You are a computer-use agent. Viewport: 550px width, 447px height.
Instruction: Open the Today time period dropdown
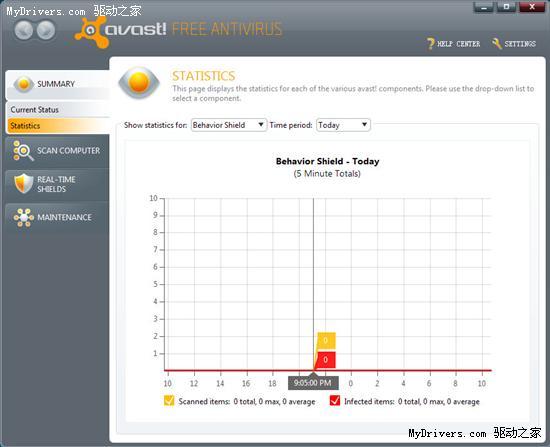(x=343, y=125)
